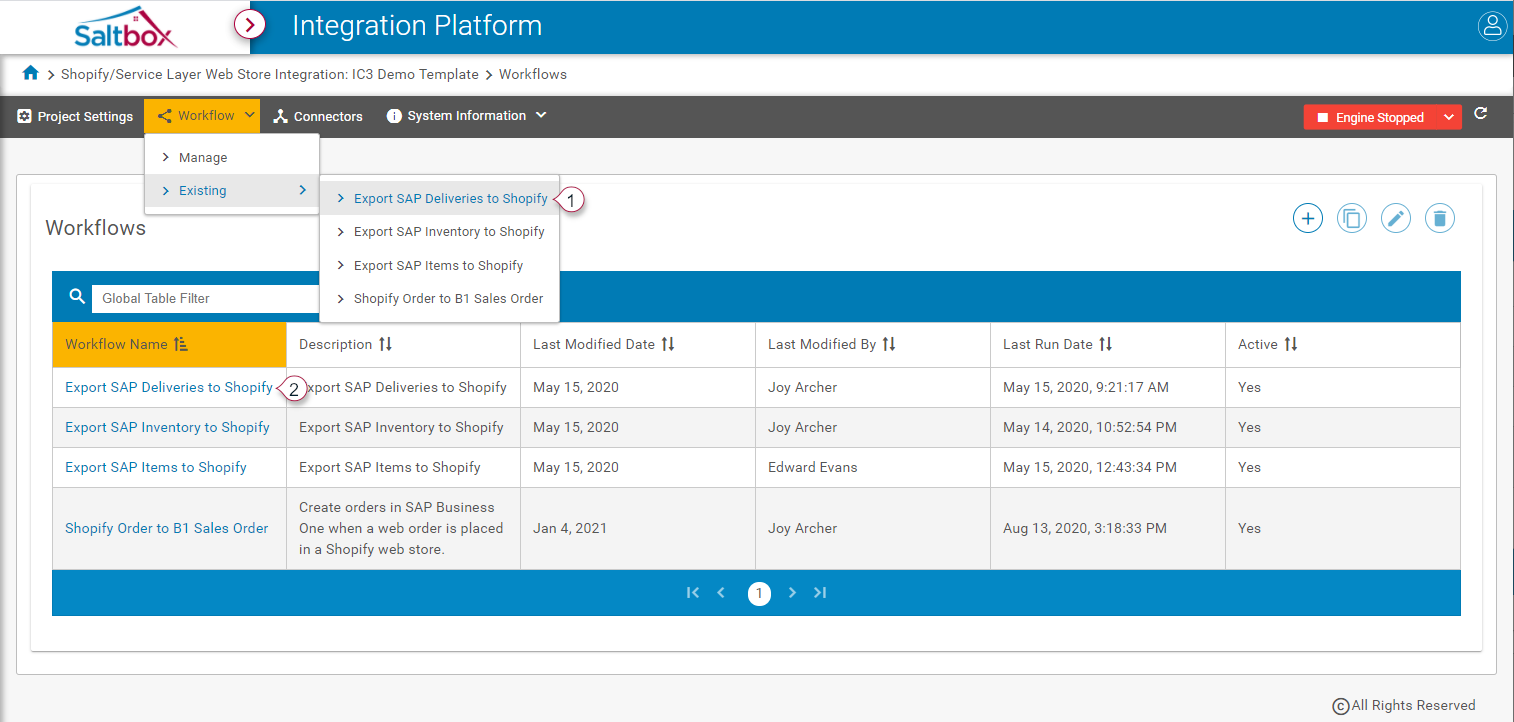Choose Export SAP Inventory to Shopify submenu item
The image size is (1514, 722).
[439, 231]
